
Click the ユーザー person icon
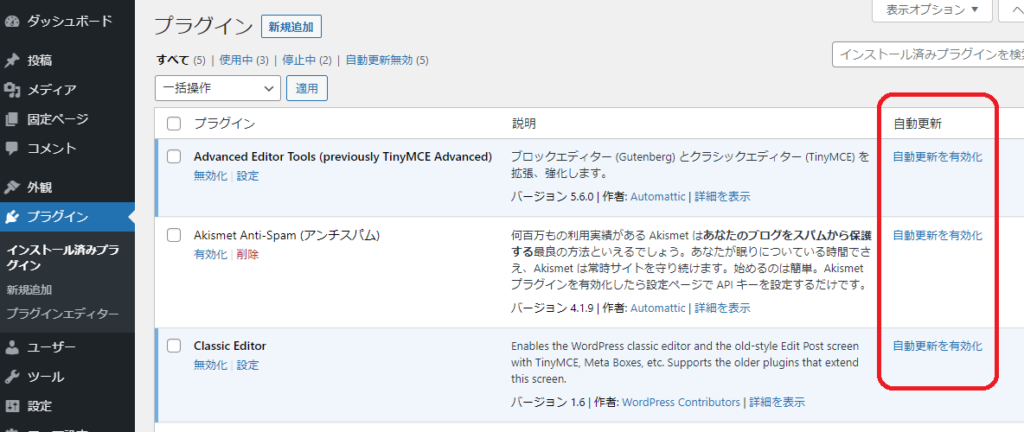coord(12,348)
